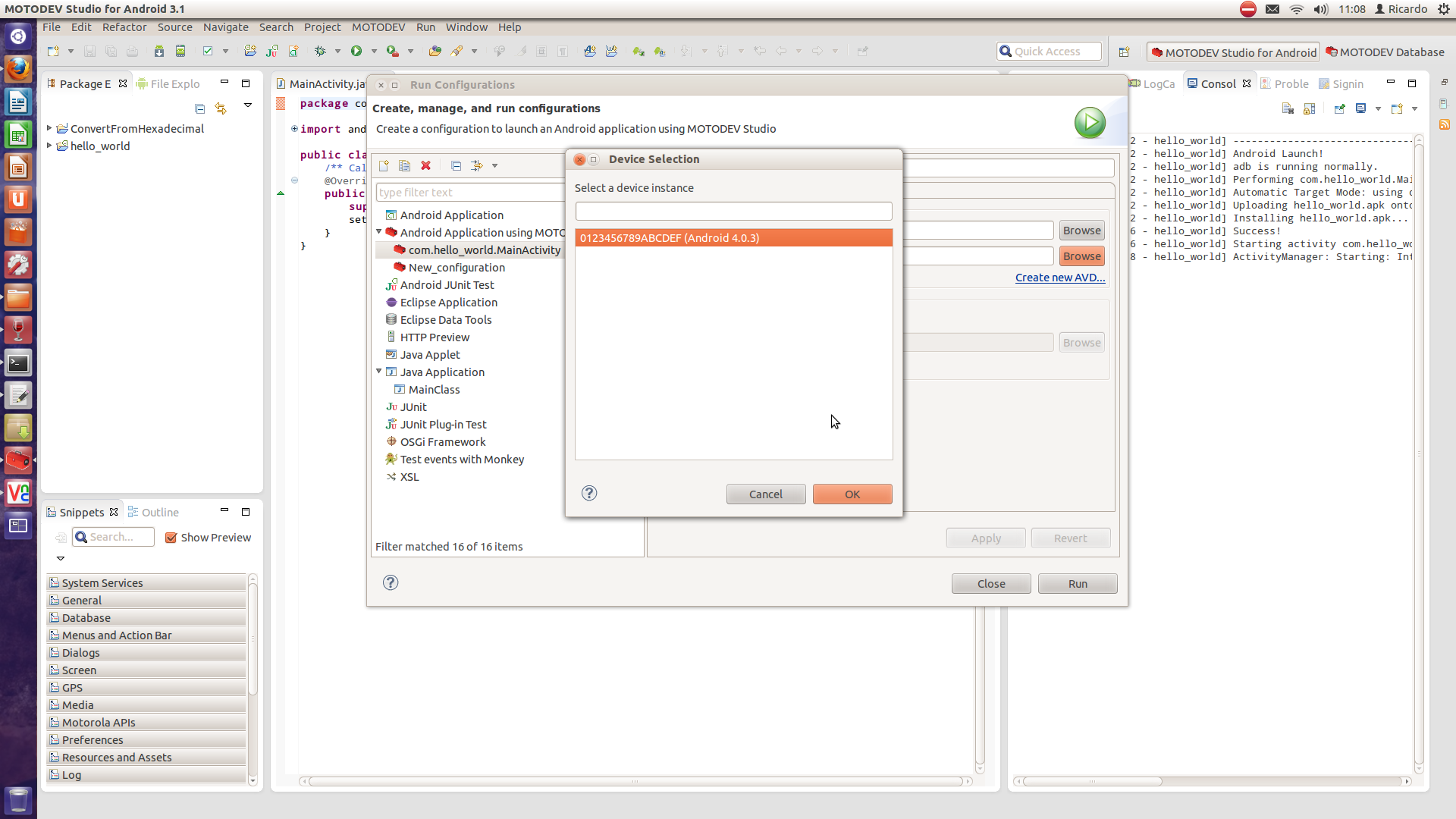Click Cancel in Device Selection dialog

[x=766, y=494]
